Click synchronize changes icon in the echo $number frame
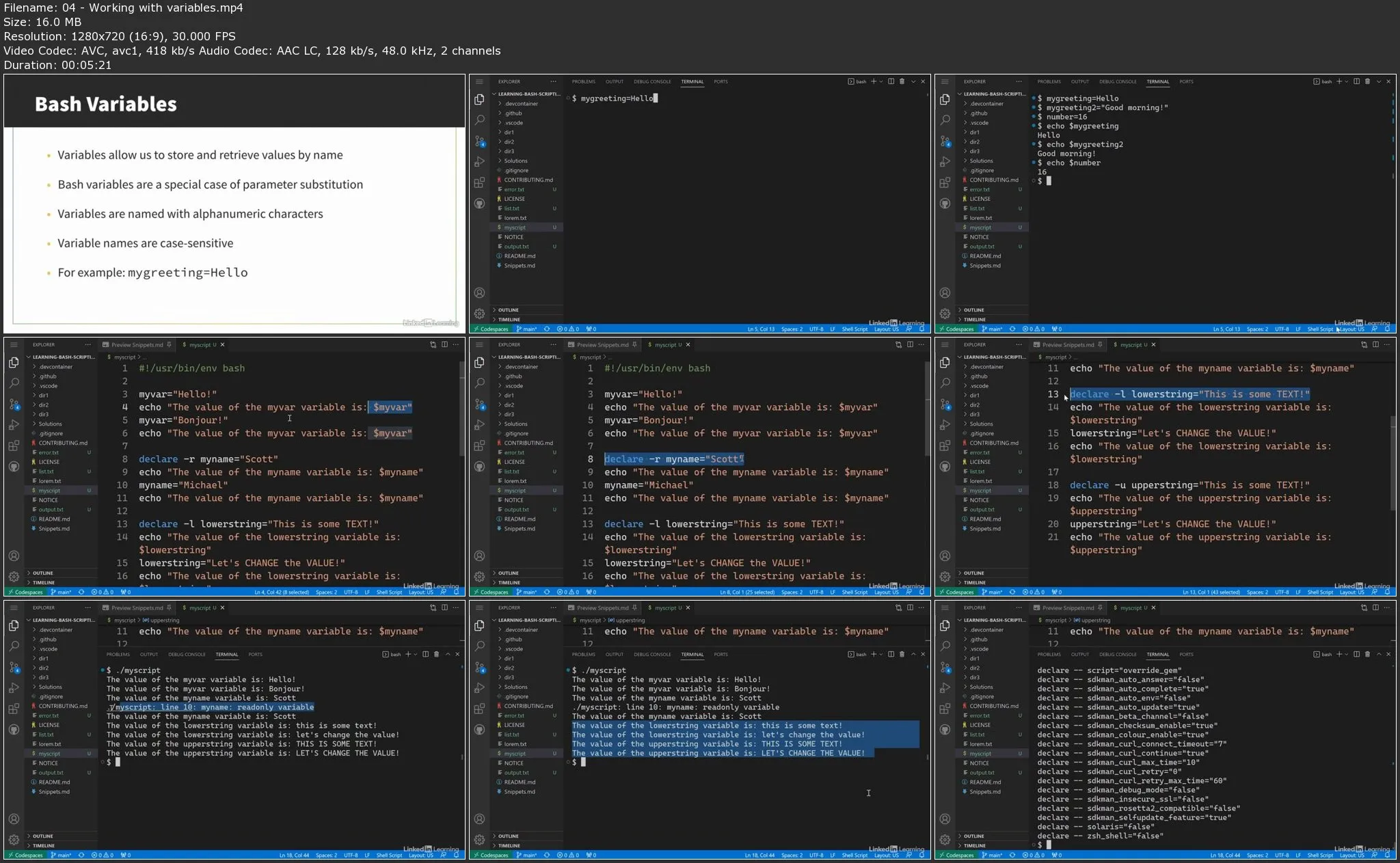Viewport: 1400px width, 863px height. coord(1012,329)
